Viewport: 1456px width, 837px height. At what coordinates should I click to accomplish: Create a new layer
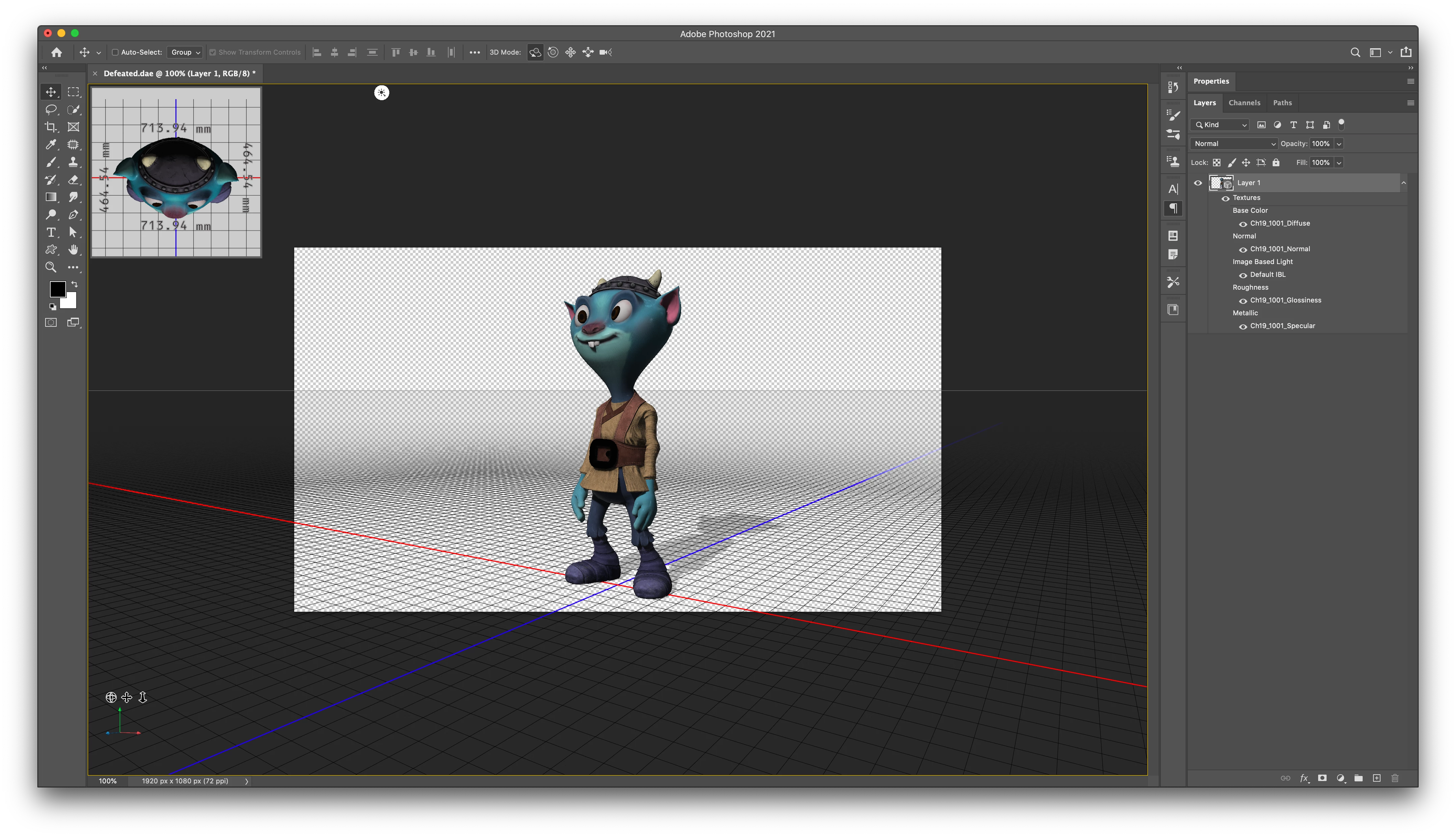[1377, 778]
